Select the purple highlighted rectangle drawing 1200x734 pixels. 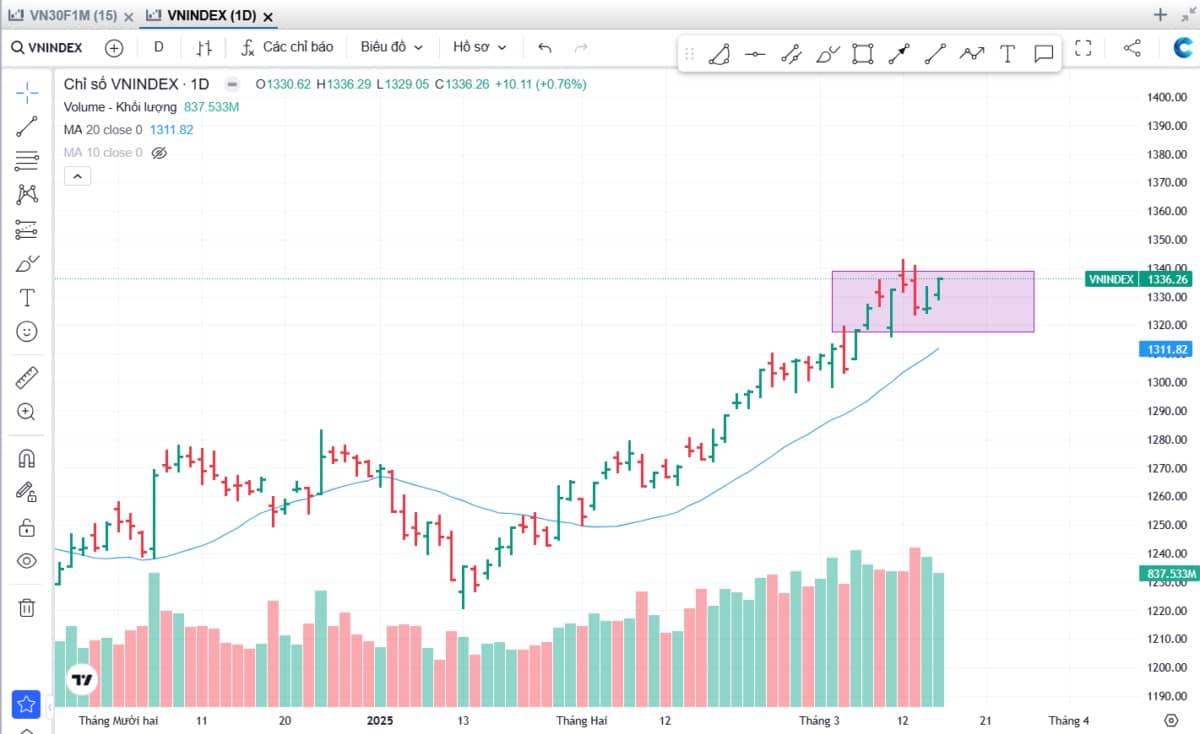pyautogui.click(x=933, y=301)
